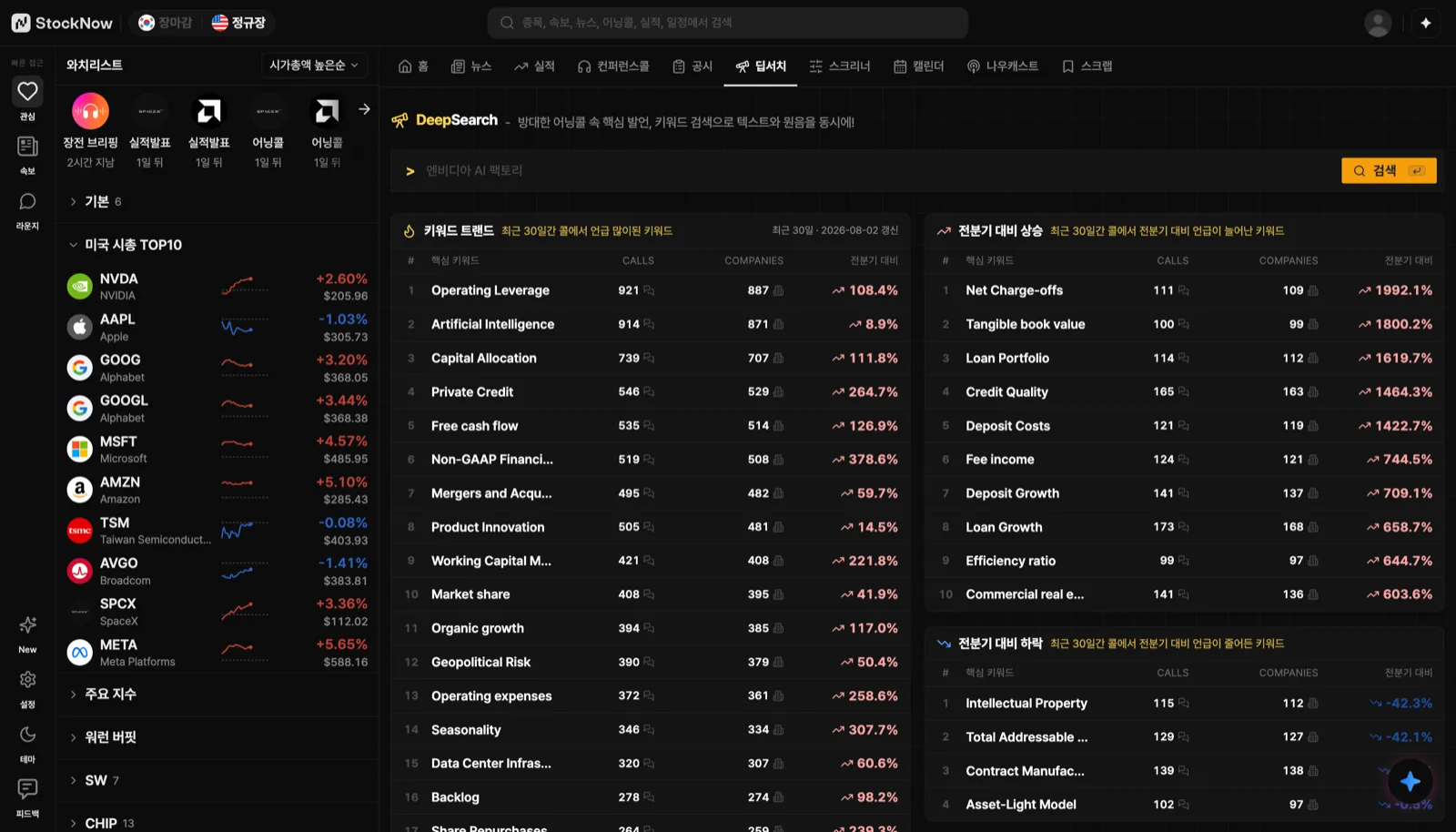Click the Amazon logo next to AMZN
This screenshot has width=1456, height=832.
(x=80, y=490)
